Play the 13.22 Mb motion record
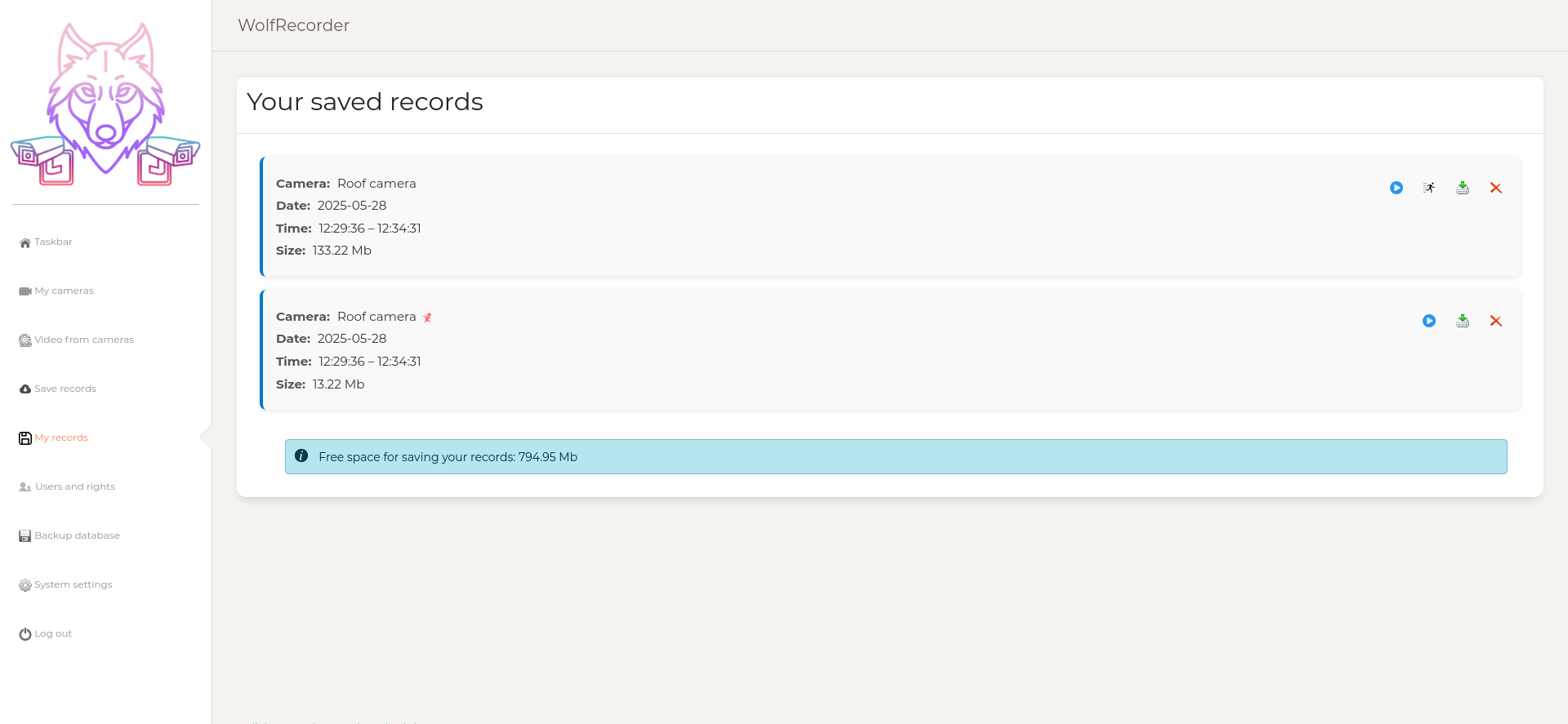1568x724 pixels. click(1428, 321)
